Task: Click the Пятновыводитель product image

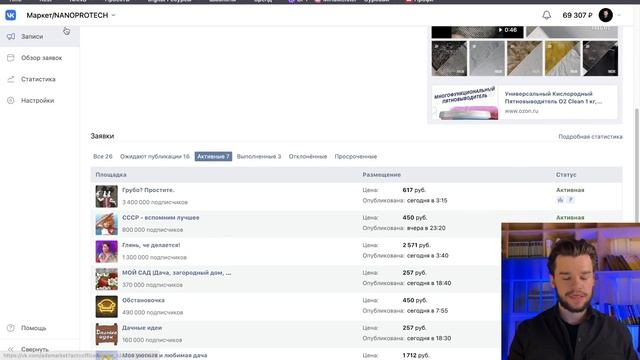Action: tap(465, 102)
